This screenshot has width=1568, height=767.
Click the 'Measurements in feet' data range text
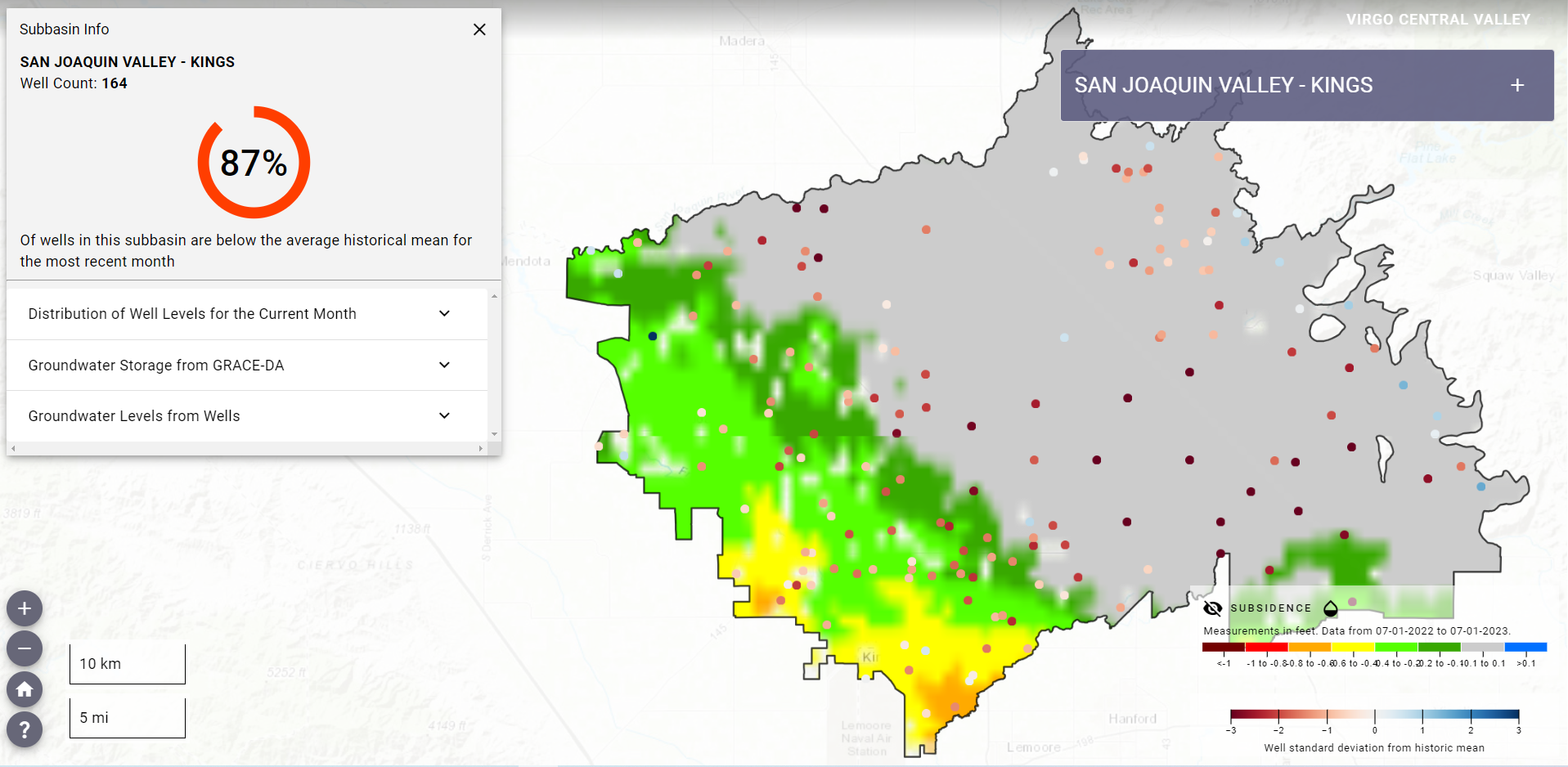pos(1357,631)
